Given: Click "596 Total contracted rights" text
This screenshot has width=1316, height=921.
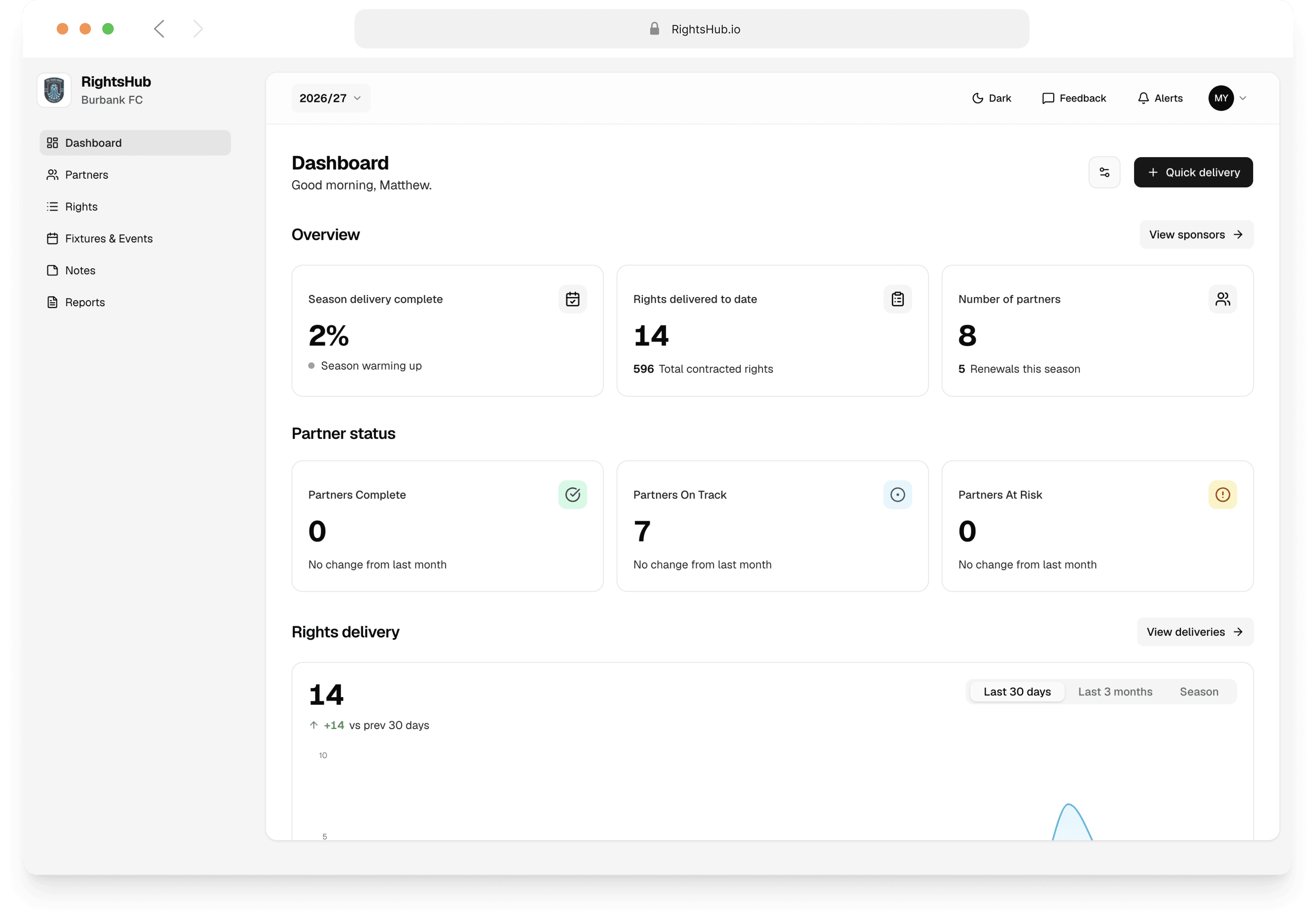Looking at the screenshot, I should point(703,369).
